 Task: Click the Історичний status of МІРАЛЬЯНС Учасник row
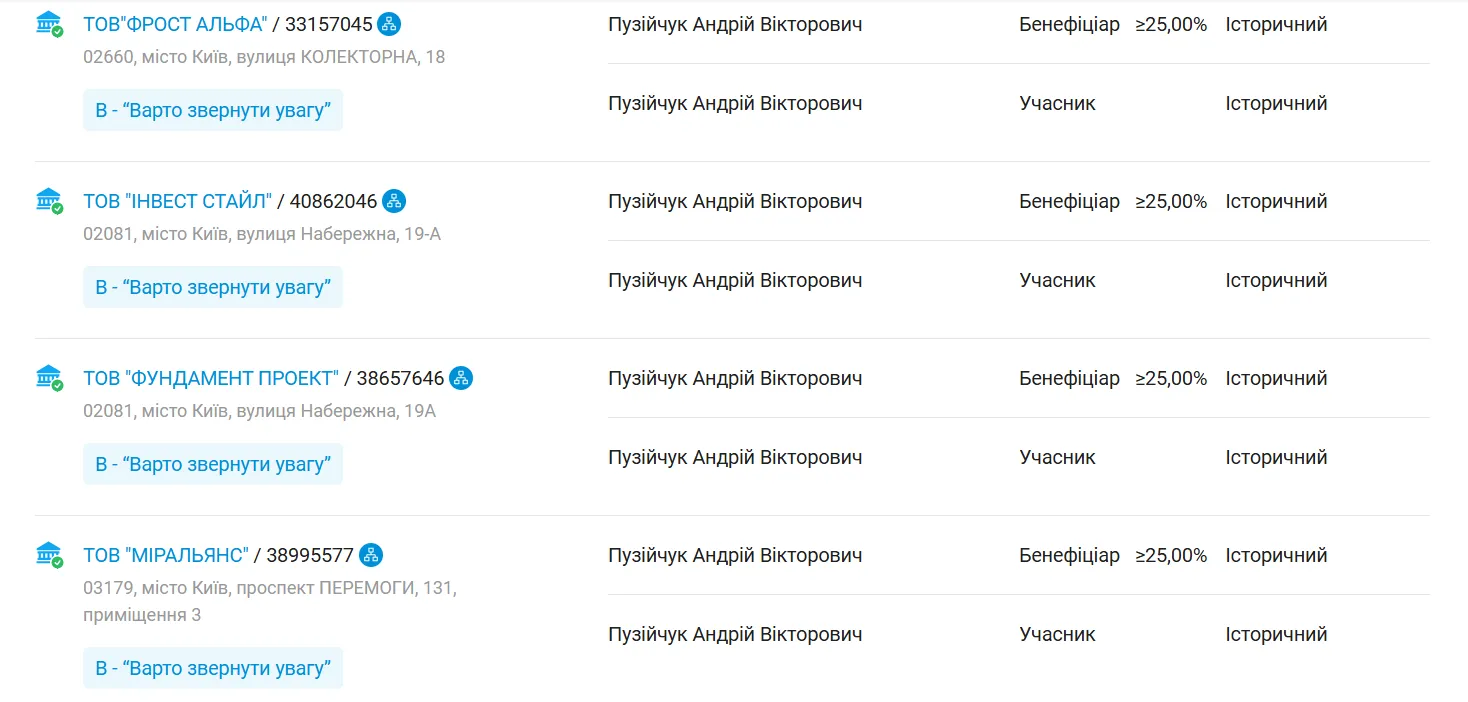click(x=1276, y=634)
